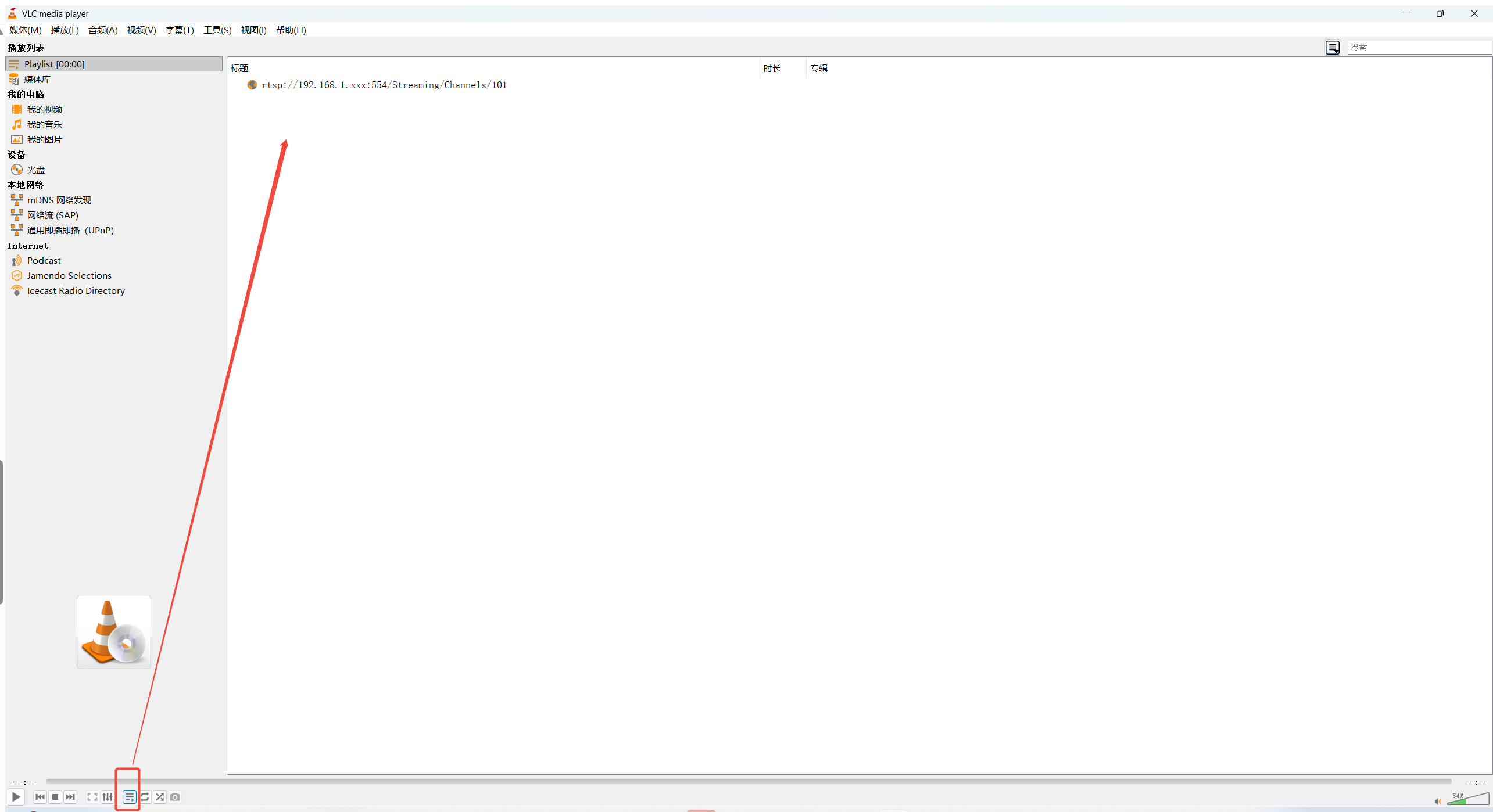The image size is (1493, 812).
Task: Skip to the next media track
Action: (70, 797)
